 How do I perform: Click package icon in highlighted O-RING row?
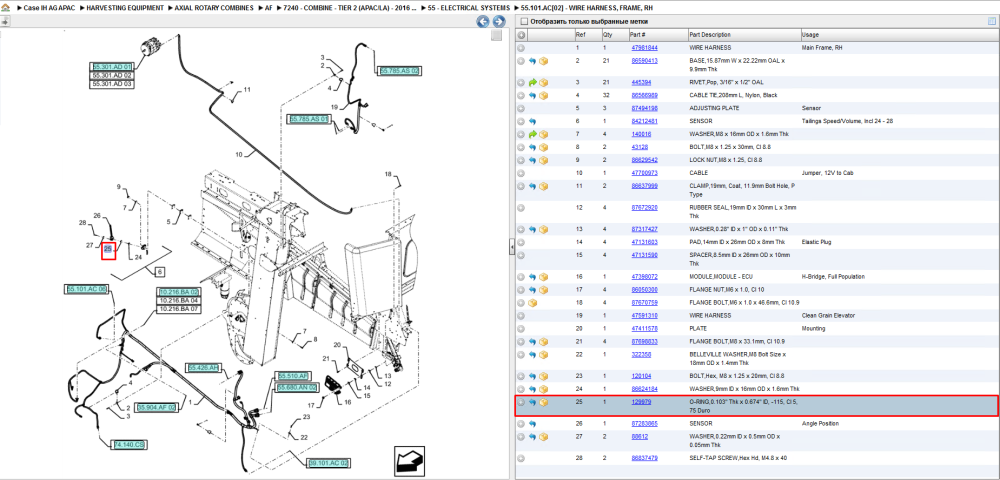pos(544,402)
